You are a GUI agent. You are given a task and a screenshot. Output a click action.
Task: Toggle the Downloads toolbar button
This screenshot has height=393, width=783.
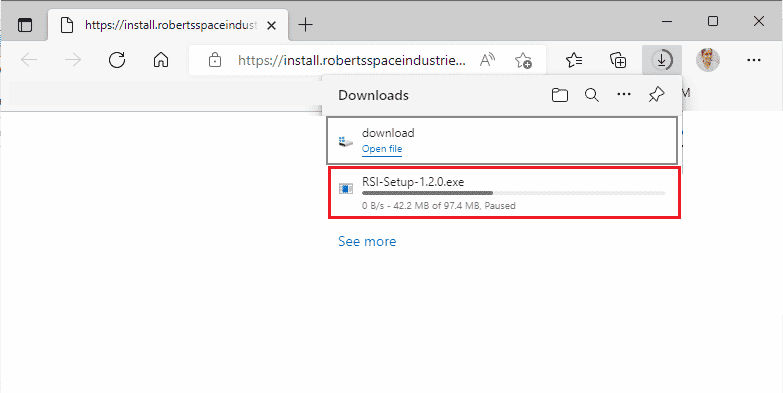(662, 60)
